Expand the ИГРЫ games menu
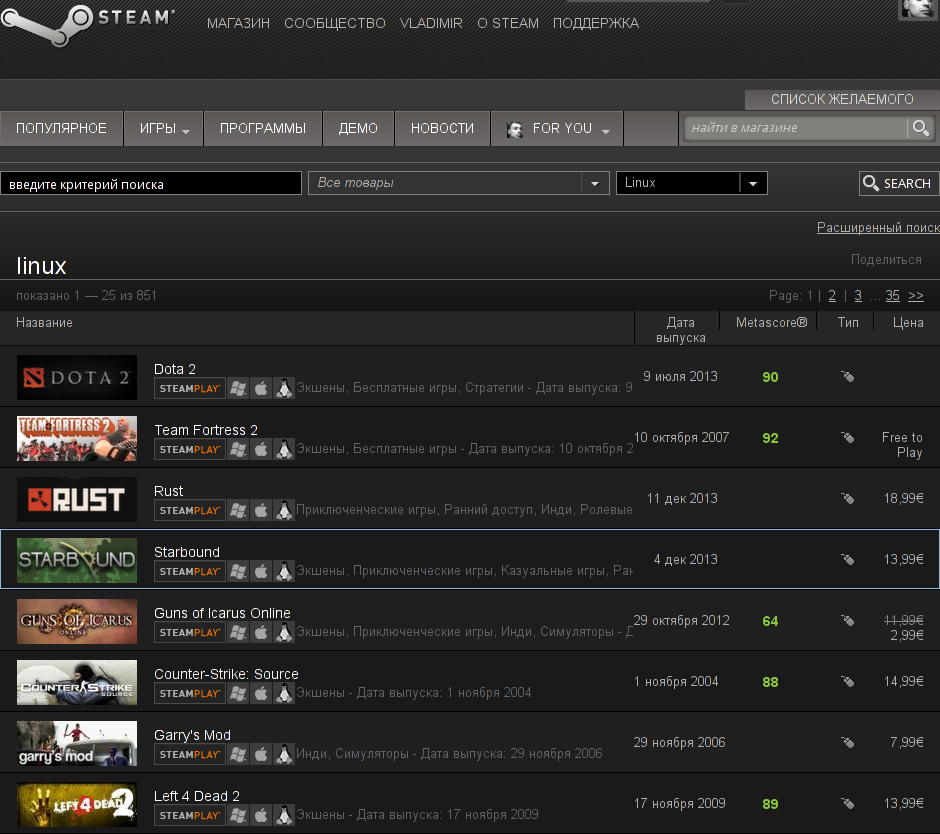Image resolution: width=940 pixels, height=834 pixels. point(164,128)
